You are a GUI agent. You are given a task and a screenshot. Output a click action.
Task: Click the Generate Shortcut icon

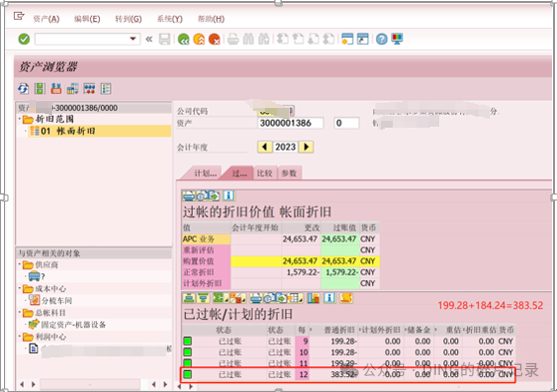click(x=363, y=39)
